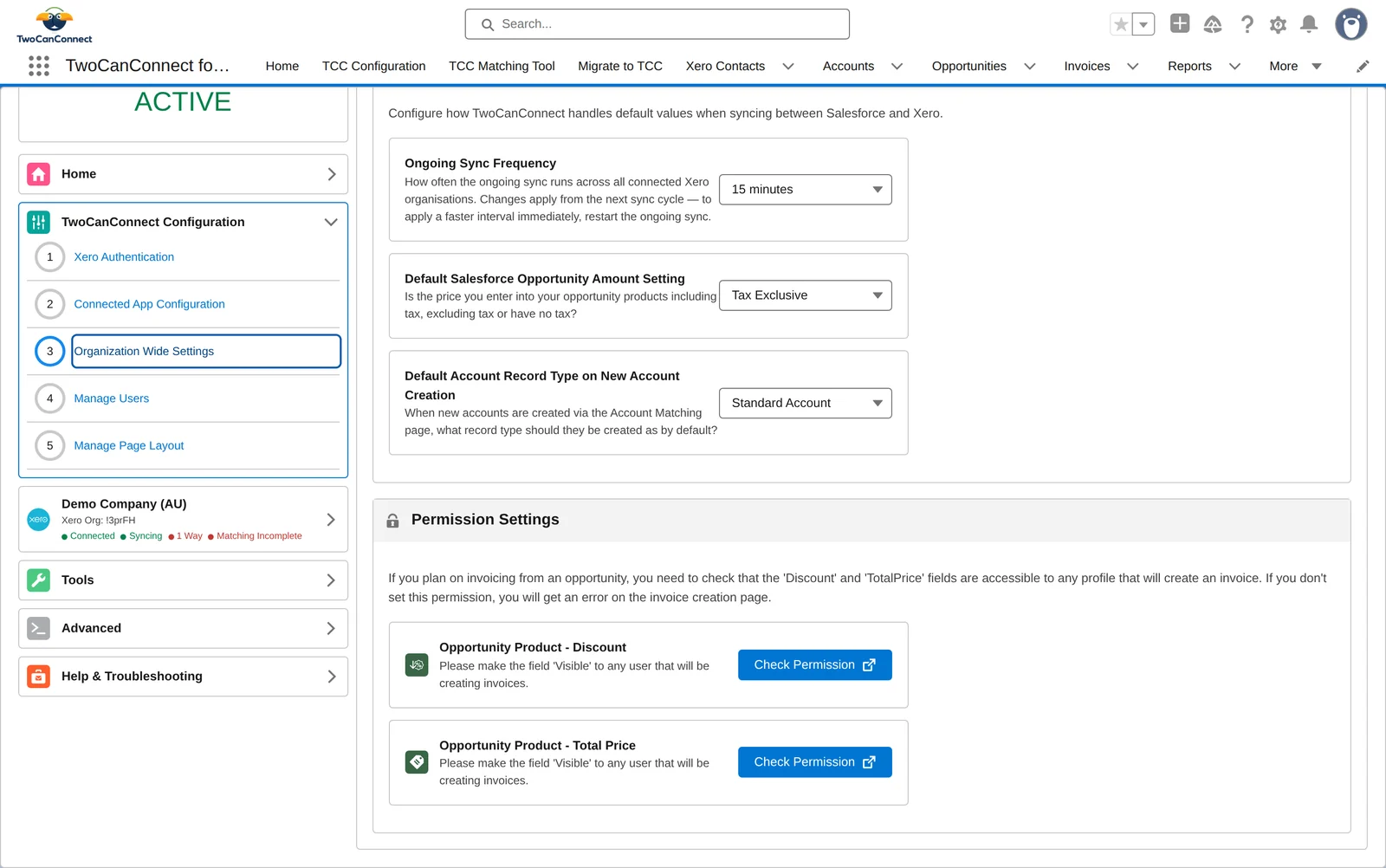This screenshot has width=1386, height=868.
Task: Open the Help question mark icon
Action: [x=1247, y=24]
